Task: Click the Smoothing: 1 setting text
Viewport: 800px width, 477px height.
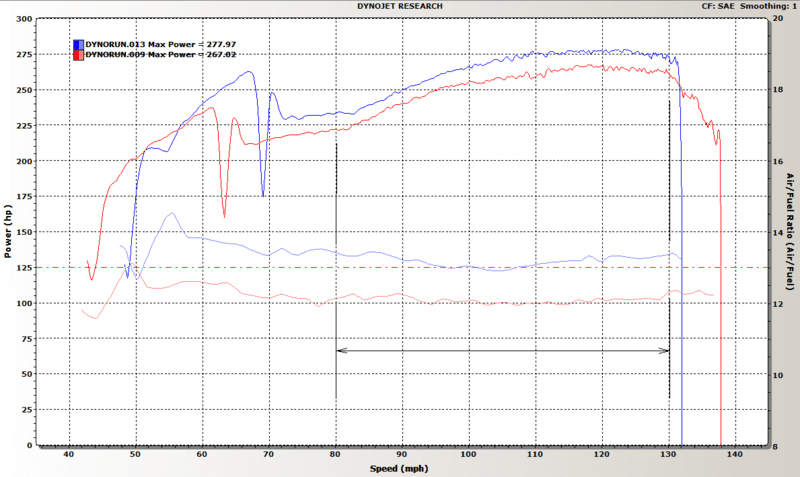Action: 763,6
